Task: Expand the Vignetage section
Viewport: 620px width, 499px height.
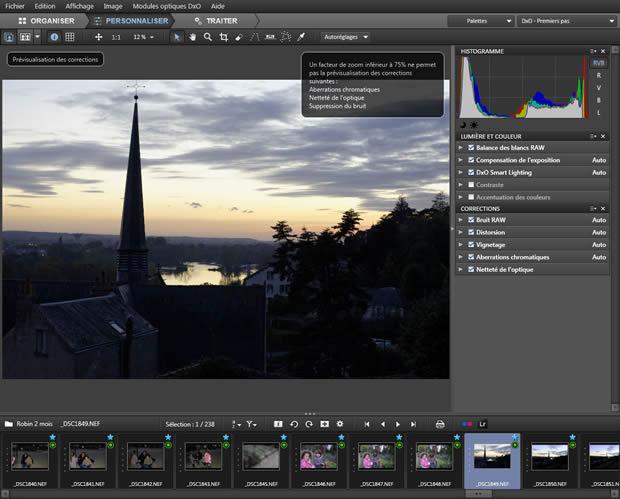Action: pos(460,245)
